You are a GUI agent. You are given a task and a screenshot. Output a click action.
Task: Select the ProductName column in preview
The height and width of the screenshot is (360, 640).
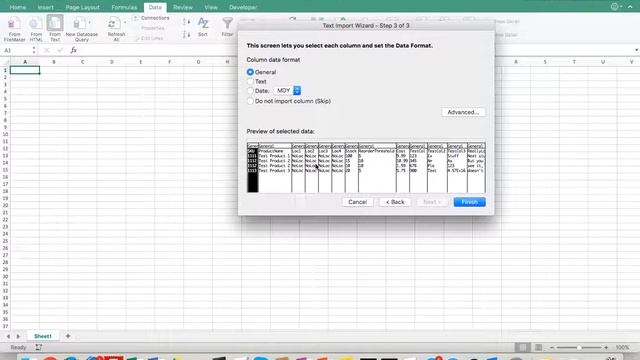click(275, 167)
